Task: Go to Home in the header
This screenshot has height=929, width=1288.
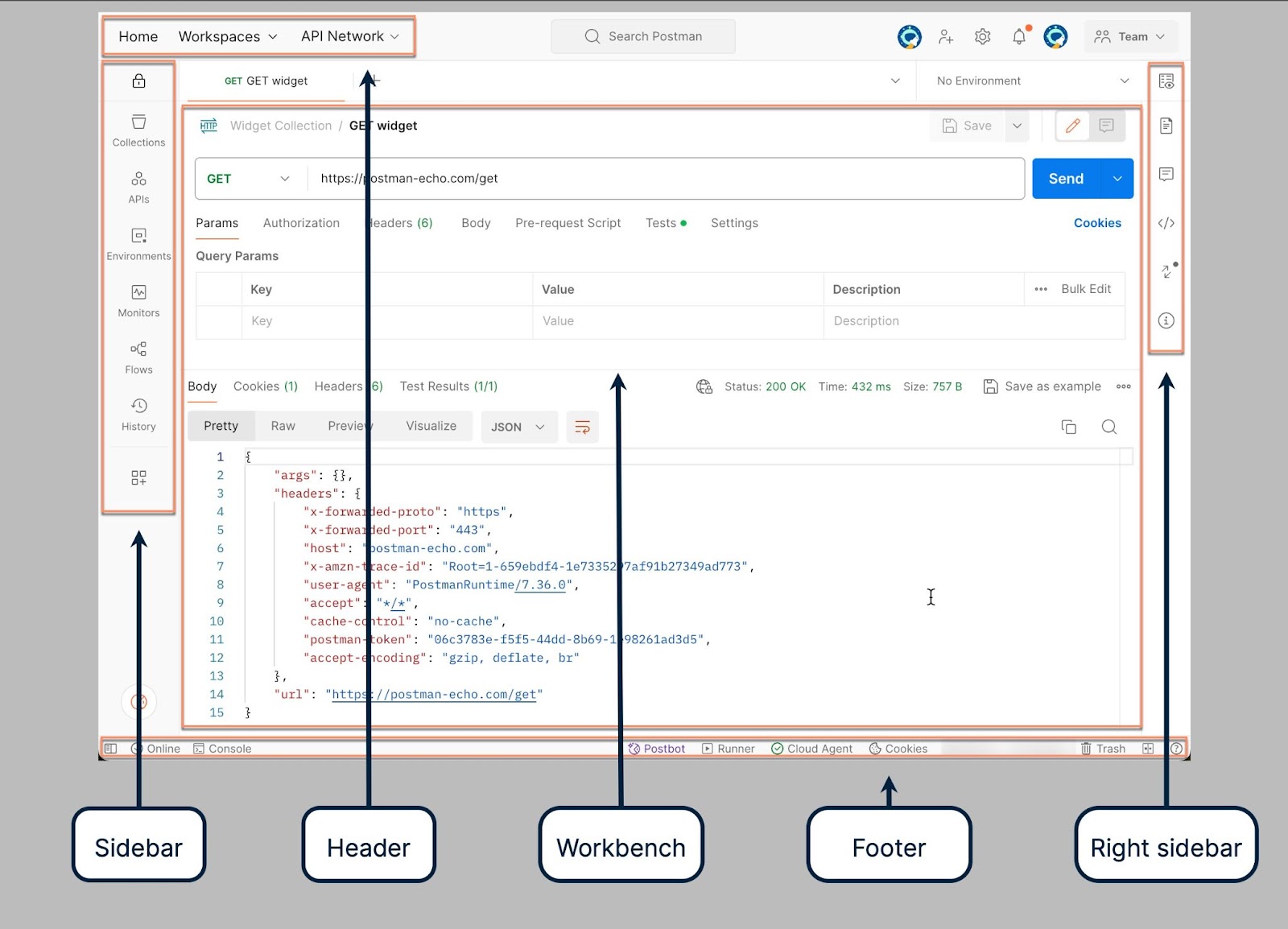Action: (138, 36)
